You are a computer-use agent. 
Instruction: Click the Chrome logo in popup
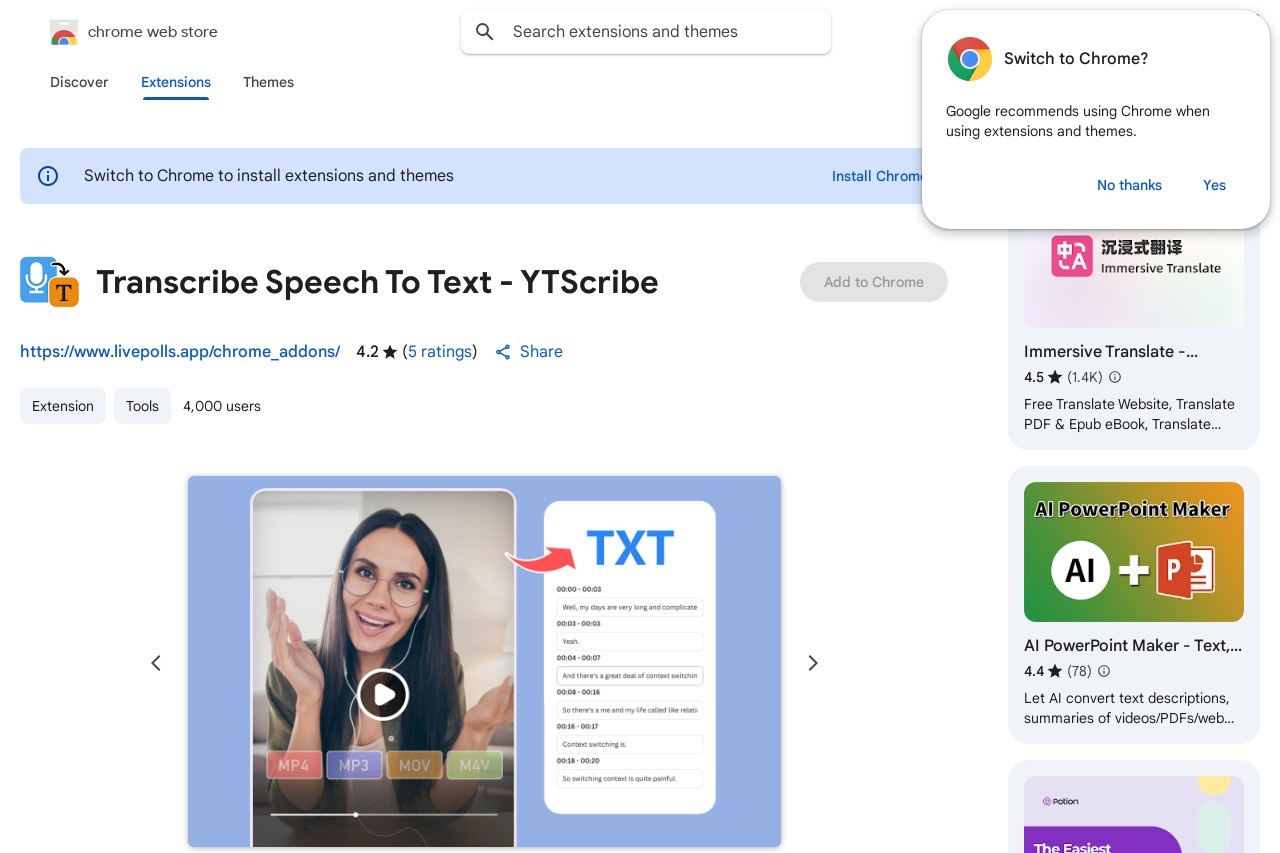tap(970, 59)
